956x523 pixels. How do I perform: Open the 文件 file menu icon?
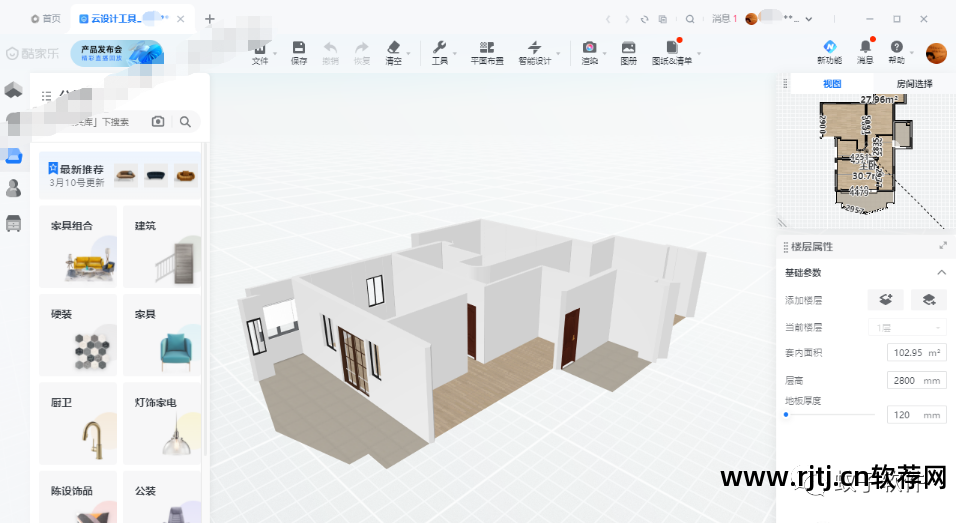(260, 48)
